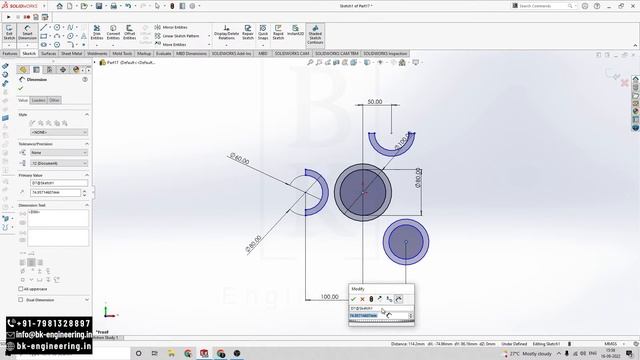640x360 pixels.
Task: Confirm dimension with panel green checkmark
Action: point(20,88)
